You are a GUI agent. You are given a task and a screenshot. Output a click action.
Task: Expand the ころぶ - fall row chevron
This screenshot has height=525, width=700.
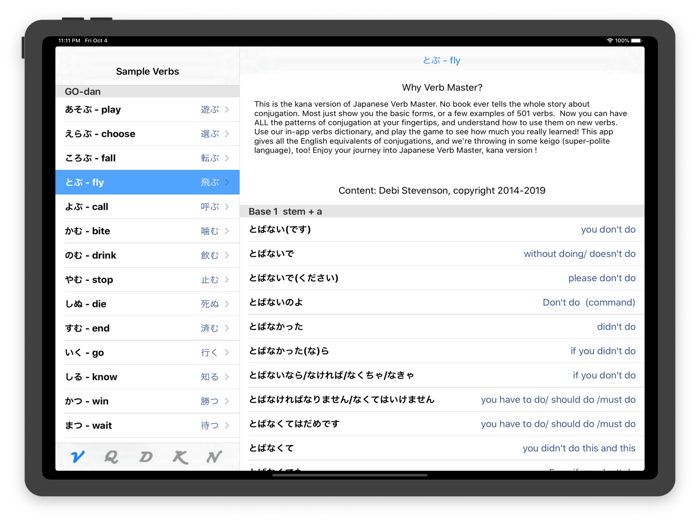click(x=227, y=158)
